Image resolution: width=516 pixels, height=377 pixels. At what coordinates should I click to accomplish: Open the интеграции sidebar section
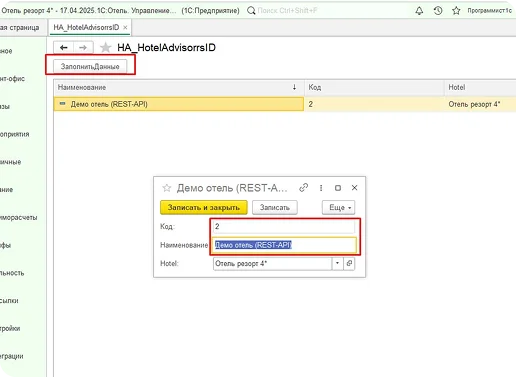(x=12, y=356)
